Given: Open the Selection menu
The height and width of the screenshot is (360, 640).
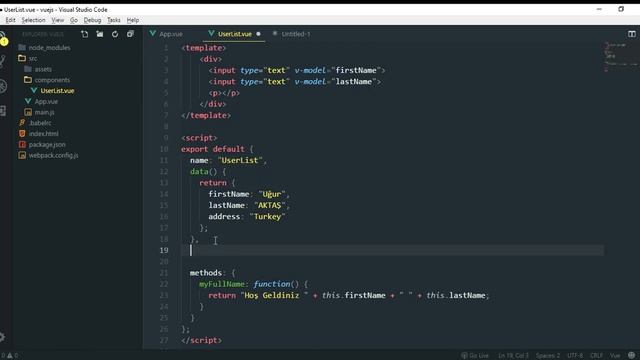Looking at the screenshot, I should (33, 20).
